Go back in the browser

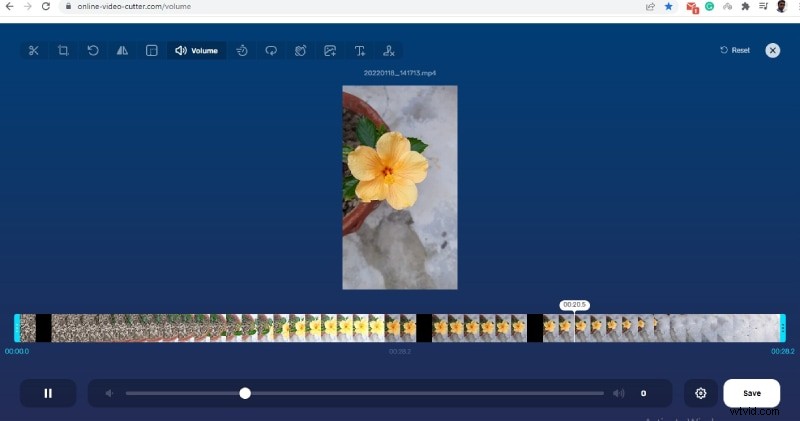[9, 6]
